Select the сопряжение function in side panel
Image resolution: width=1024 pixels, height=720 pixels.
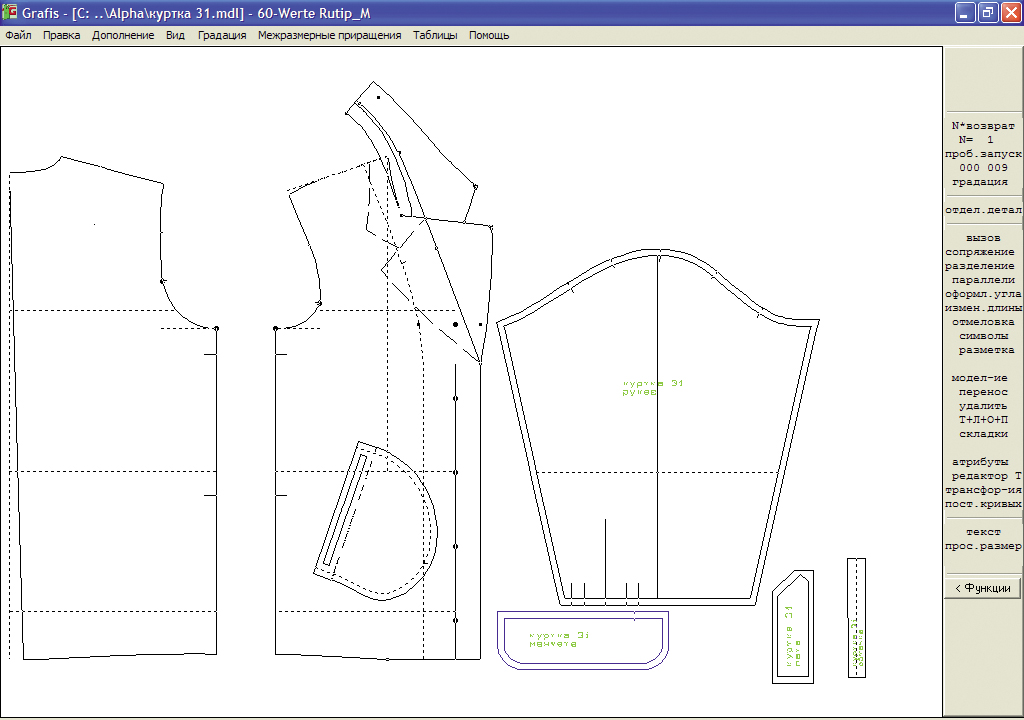983,253
